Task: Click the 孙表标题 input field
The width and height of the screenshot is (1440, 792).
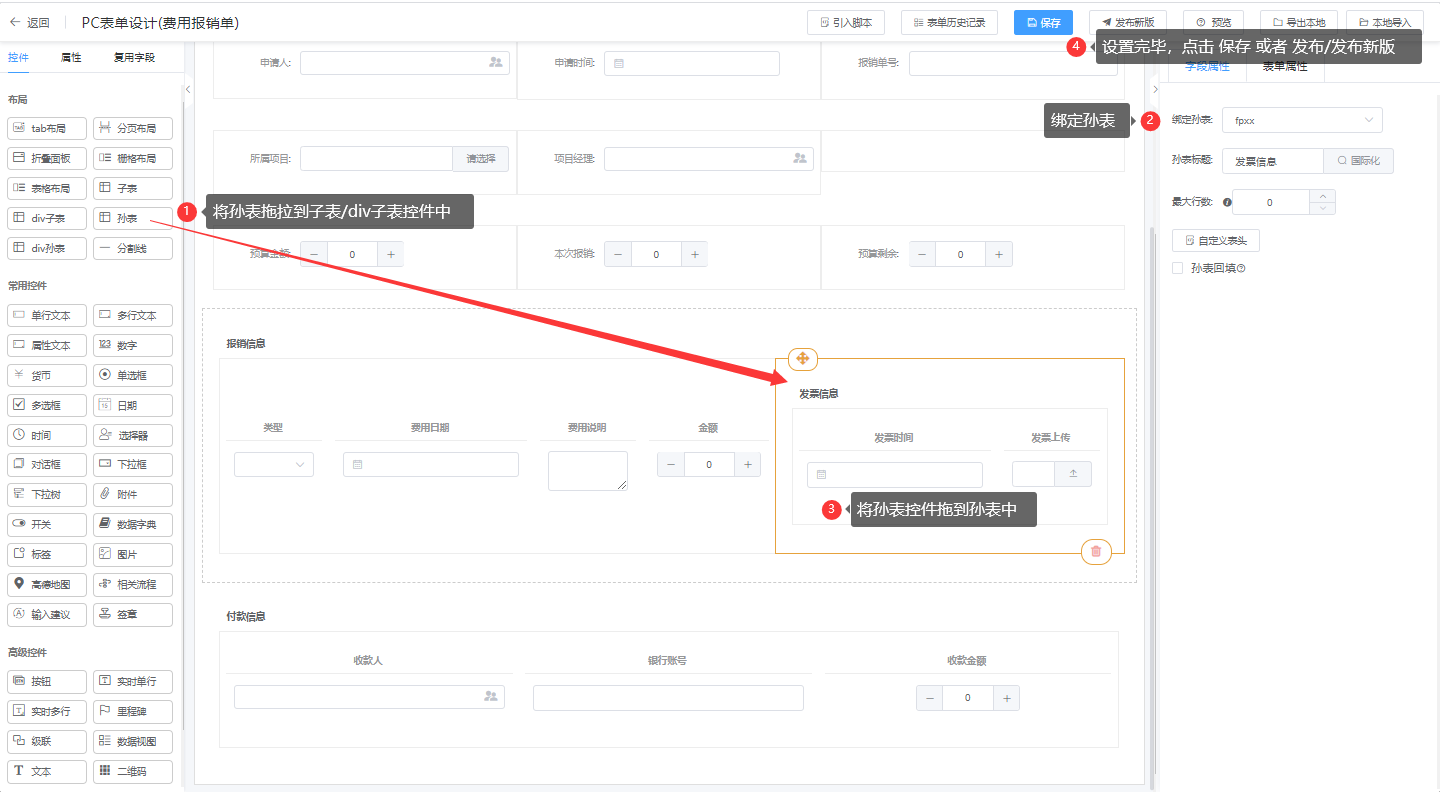Action: pyautogui.click(x=1273, y=161)
